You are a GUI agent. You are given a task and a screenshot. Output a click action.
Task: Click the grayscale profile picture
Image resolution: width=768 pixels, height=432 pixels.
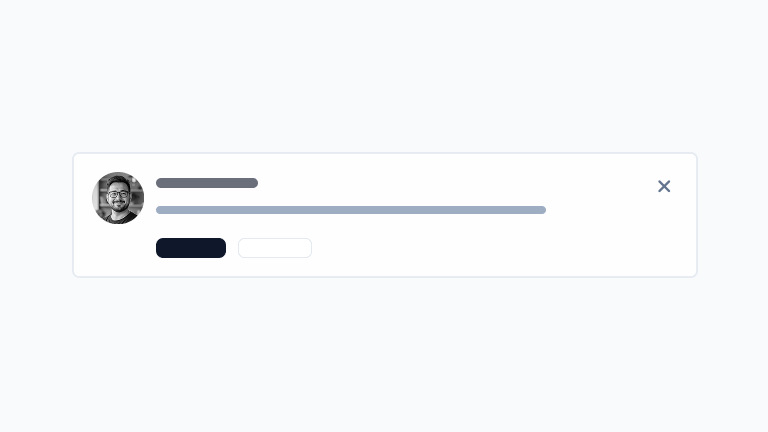coord(118,198)
